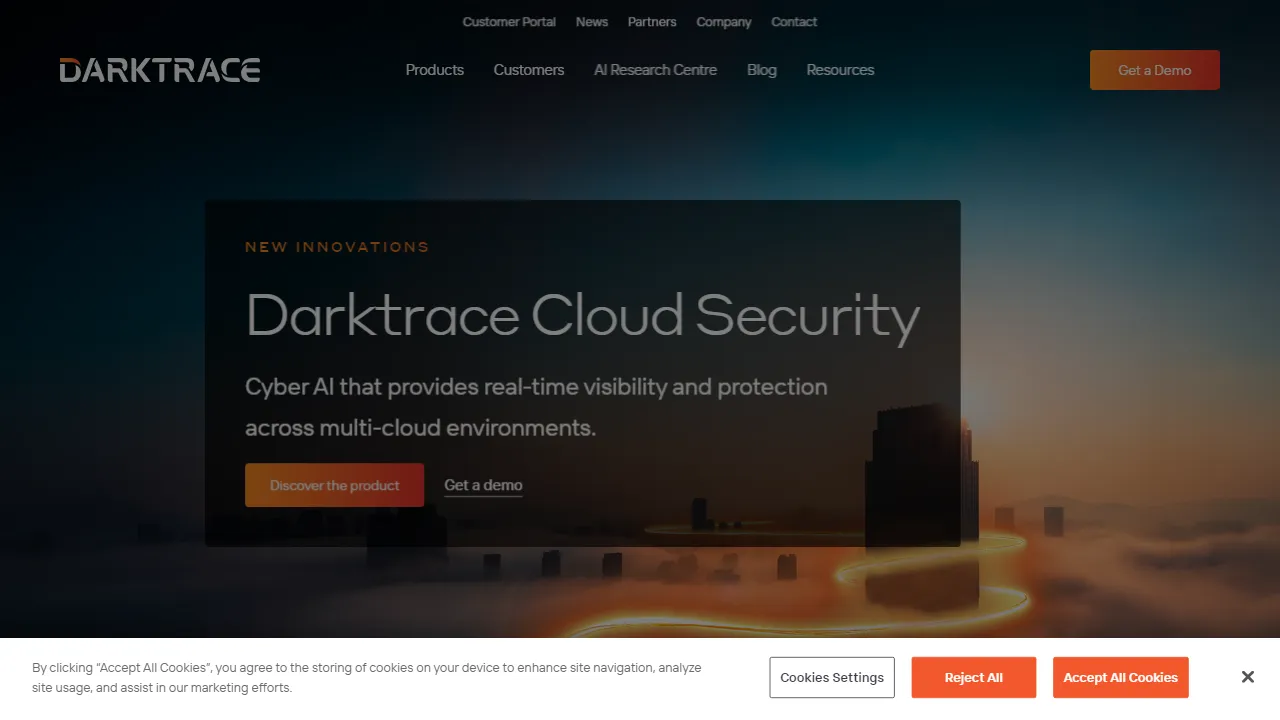Screen dimensions: 1280x720
Task: Click the cookie consent notice text
Action: click(x=367, y=677)
